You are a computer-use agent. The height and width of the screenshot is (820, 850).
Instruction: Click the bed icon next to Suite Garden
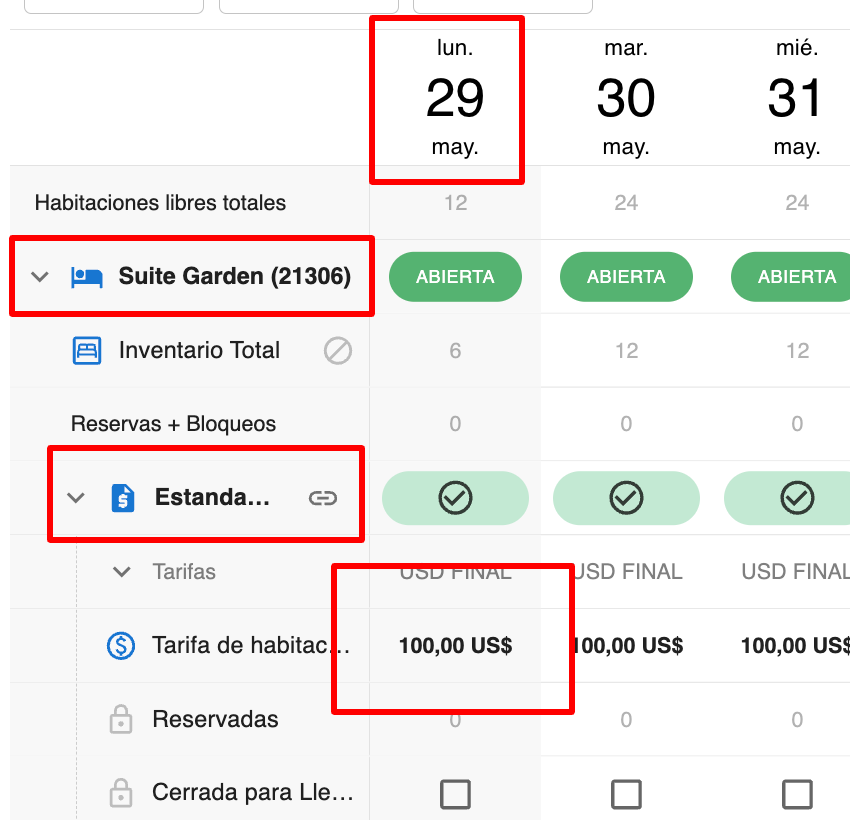tap(86, 276)
